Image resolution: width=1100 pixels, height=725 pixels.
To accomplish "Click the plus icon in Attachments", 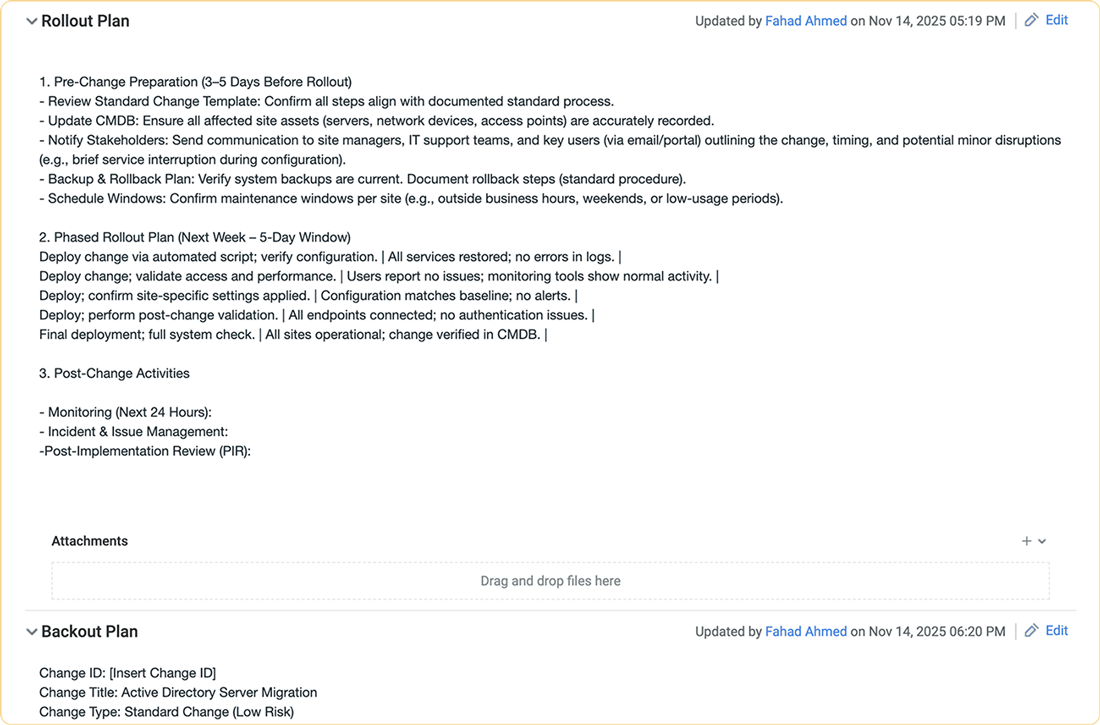I will click(1026, 541).
